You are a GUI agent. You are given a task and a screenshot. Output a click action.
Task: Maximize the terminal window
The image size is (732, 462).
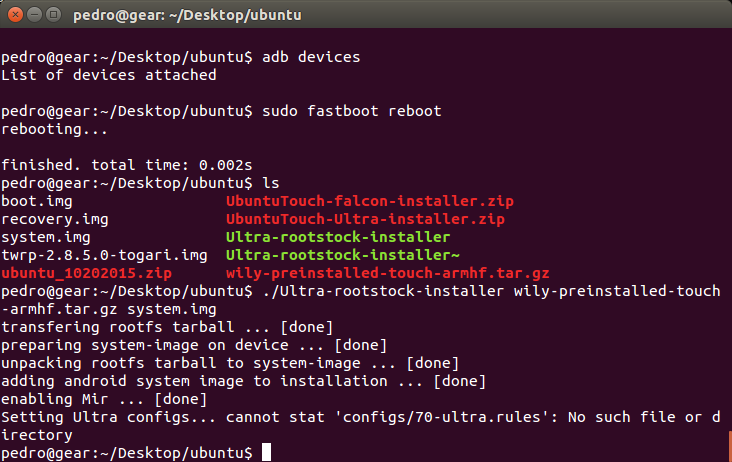(x=54, y=15)
